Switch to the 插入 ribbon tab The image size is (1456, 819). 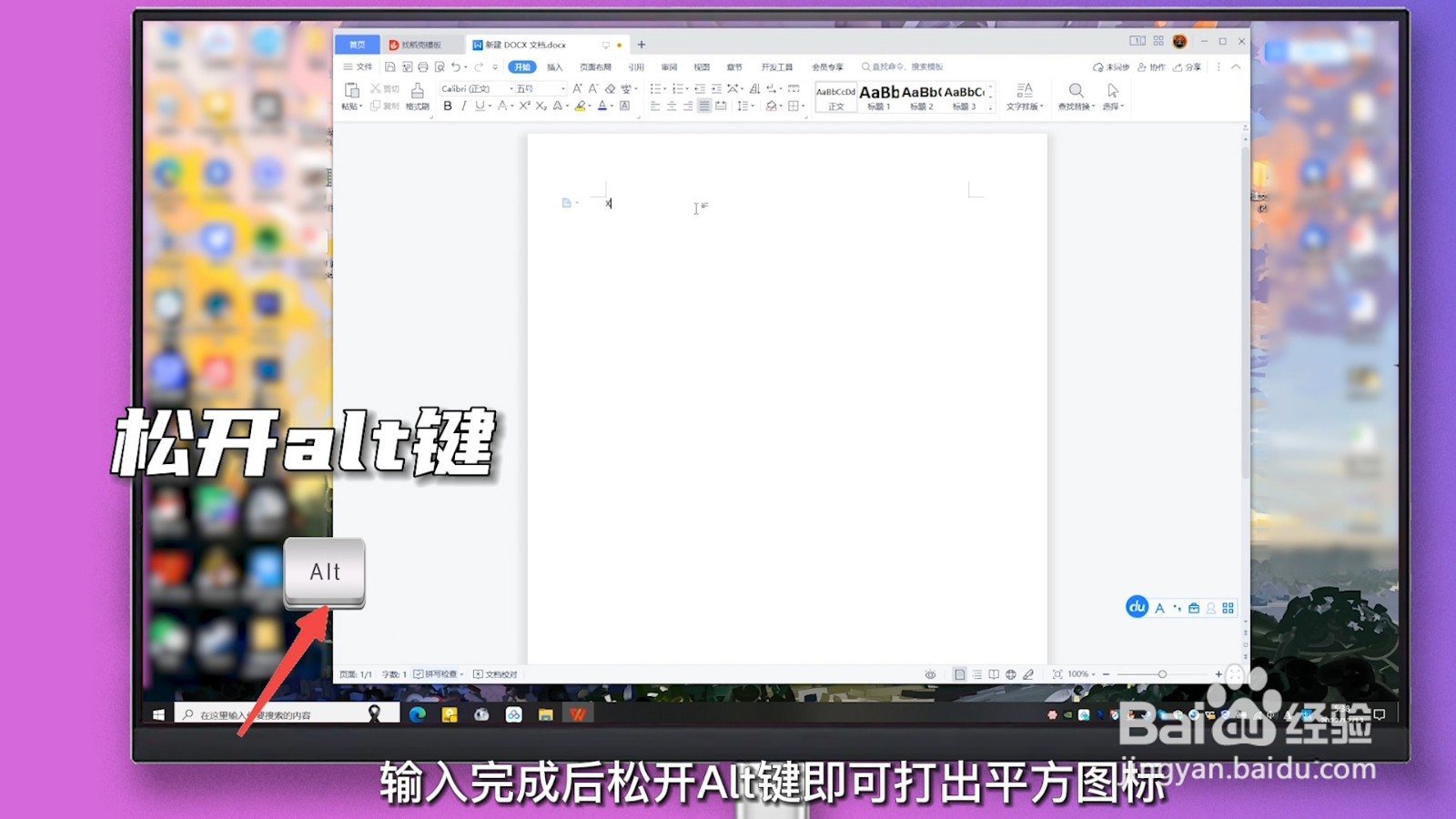coord(554,66)
